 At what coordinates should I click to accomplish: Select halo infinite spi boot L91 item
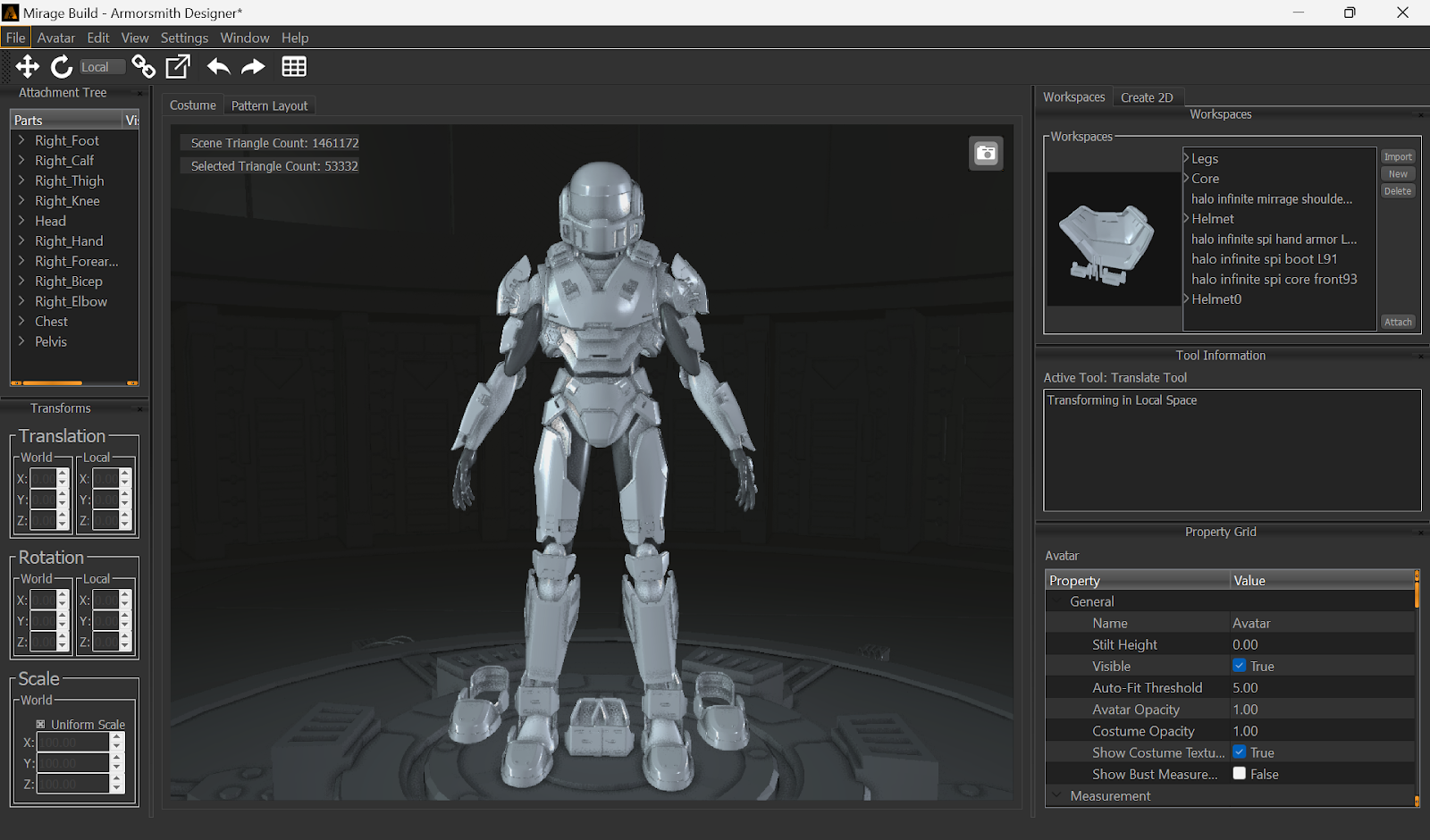tap(1264, 259)
